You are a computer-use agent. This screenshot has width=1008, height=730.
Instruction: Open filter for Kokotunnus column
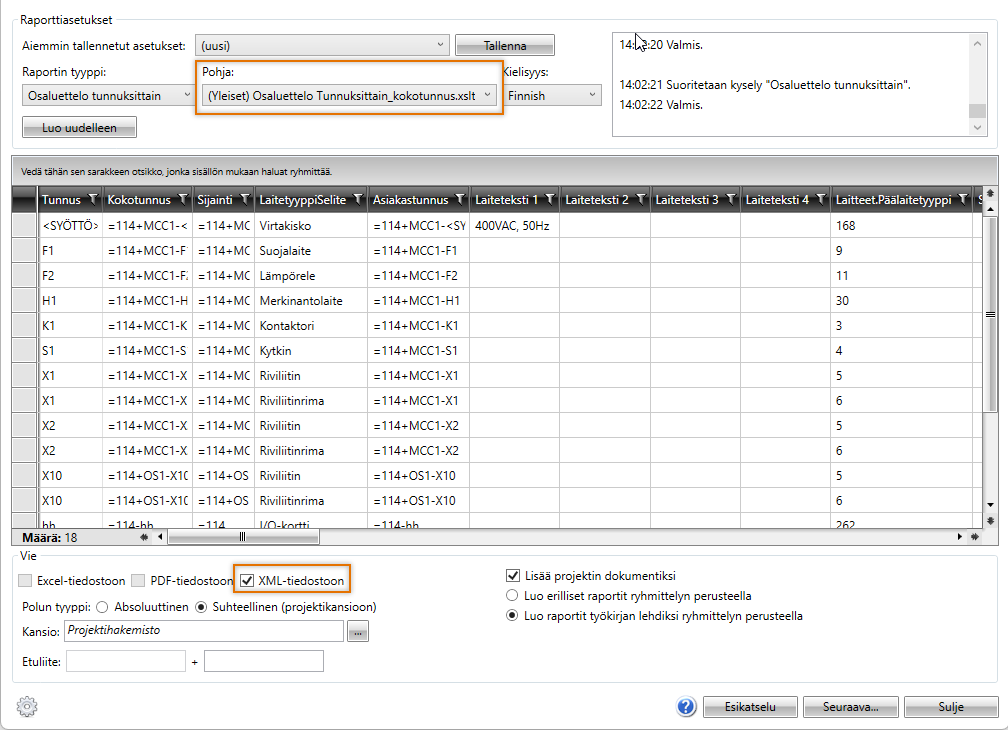pos(182,200)
